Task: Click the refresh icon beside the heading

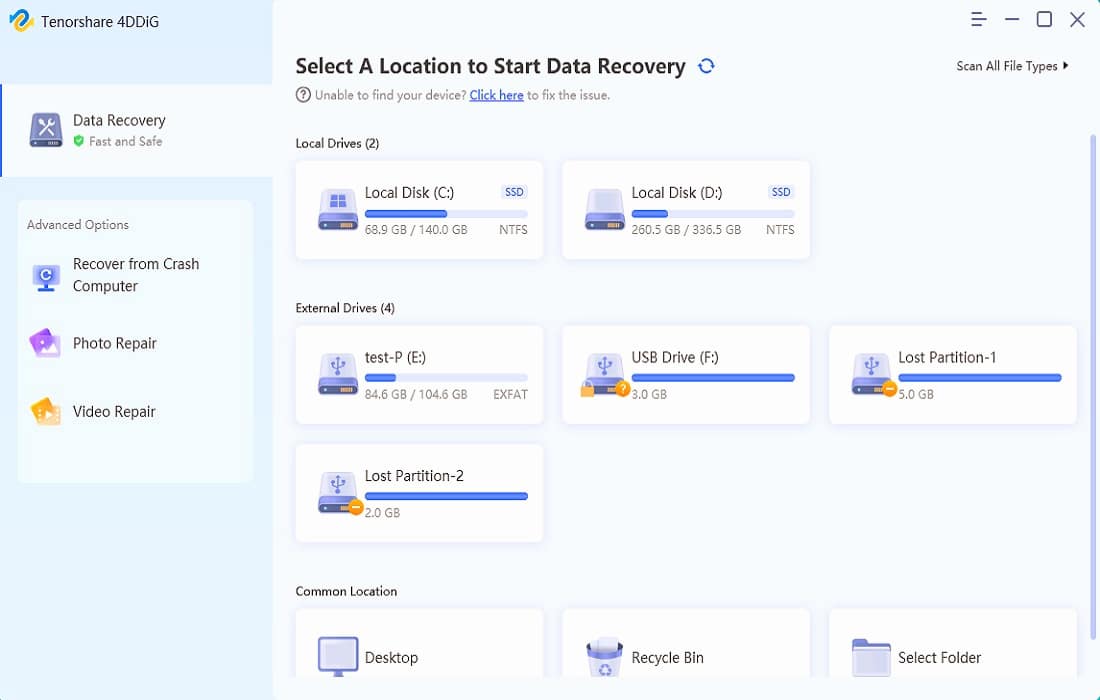Action: (707, 66)
